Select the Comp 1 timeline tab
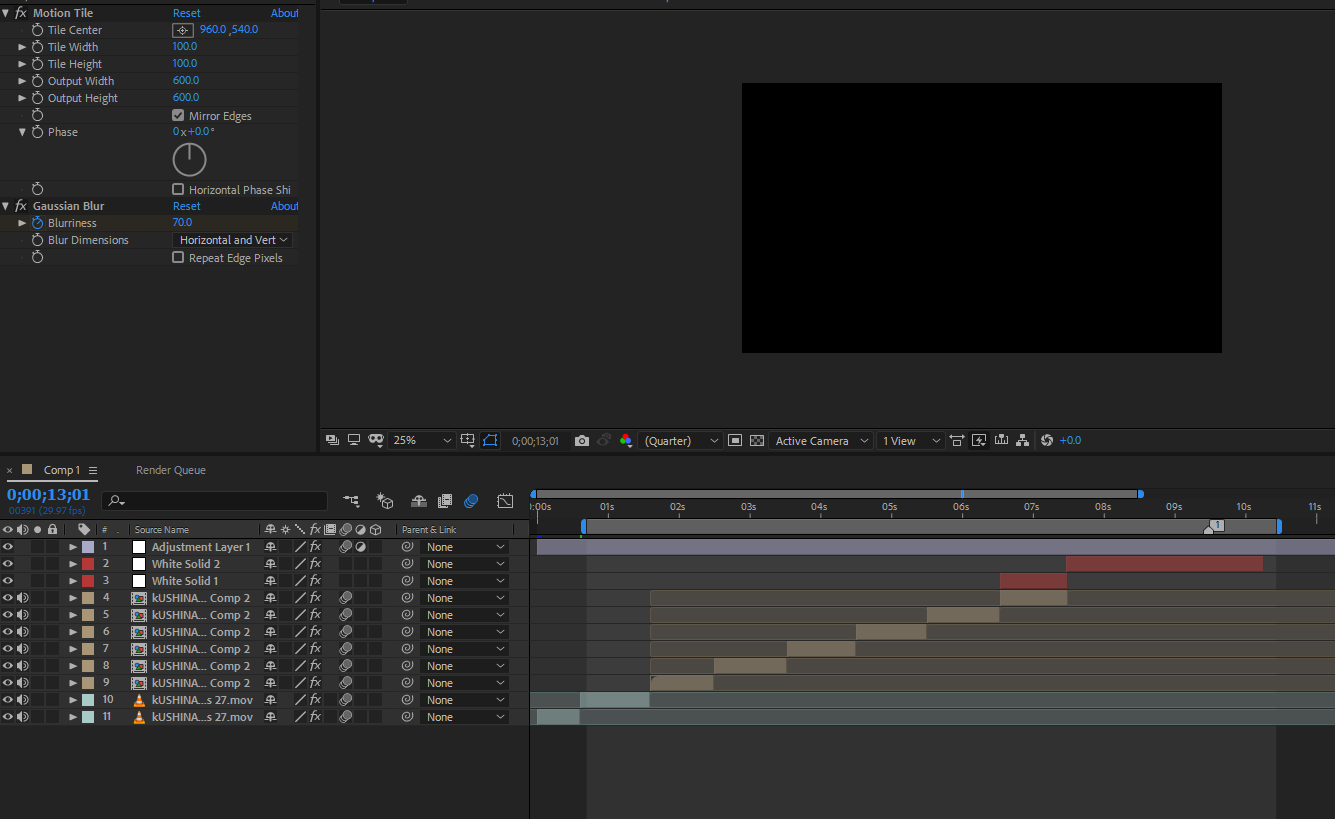The image size is (1335, 819). point(61,470)
